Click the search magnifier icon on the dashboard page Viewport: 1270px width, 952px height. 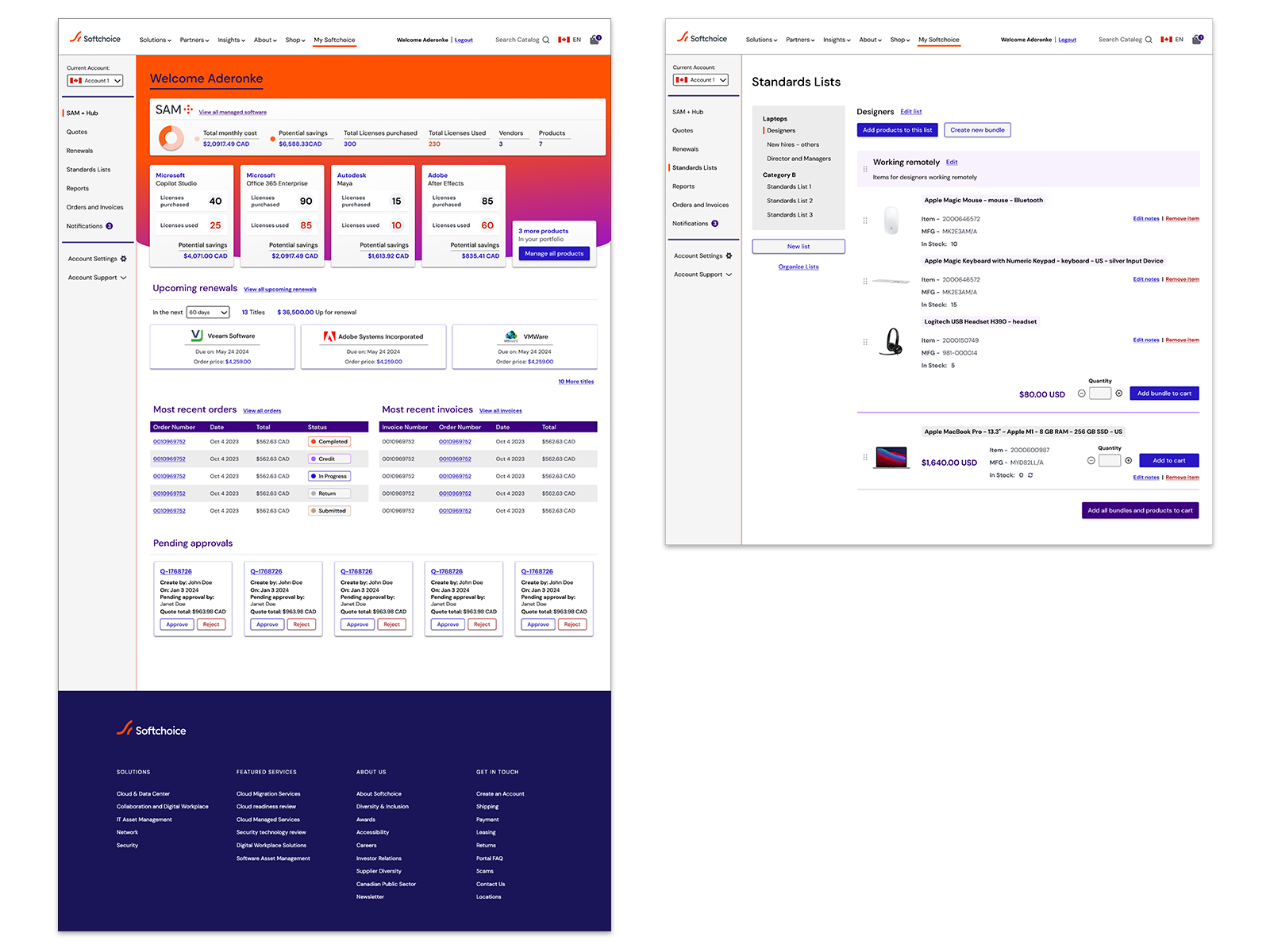point(546,40)
